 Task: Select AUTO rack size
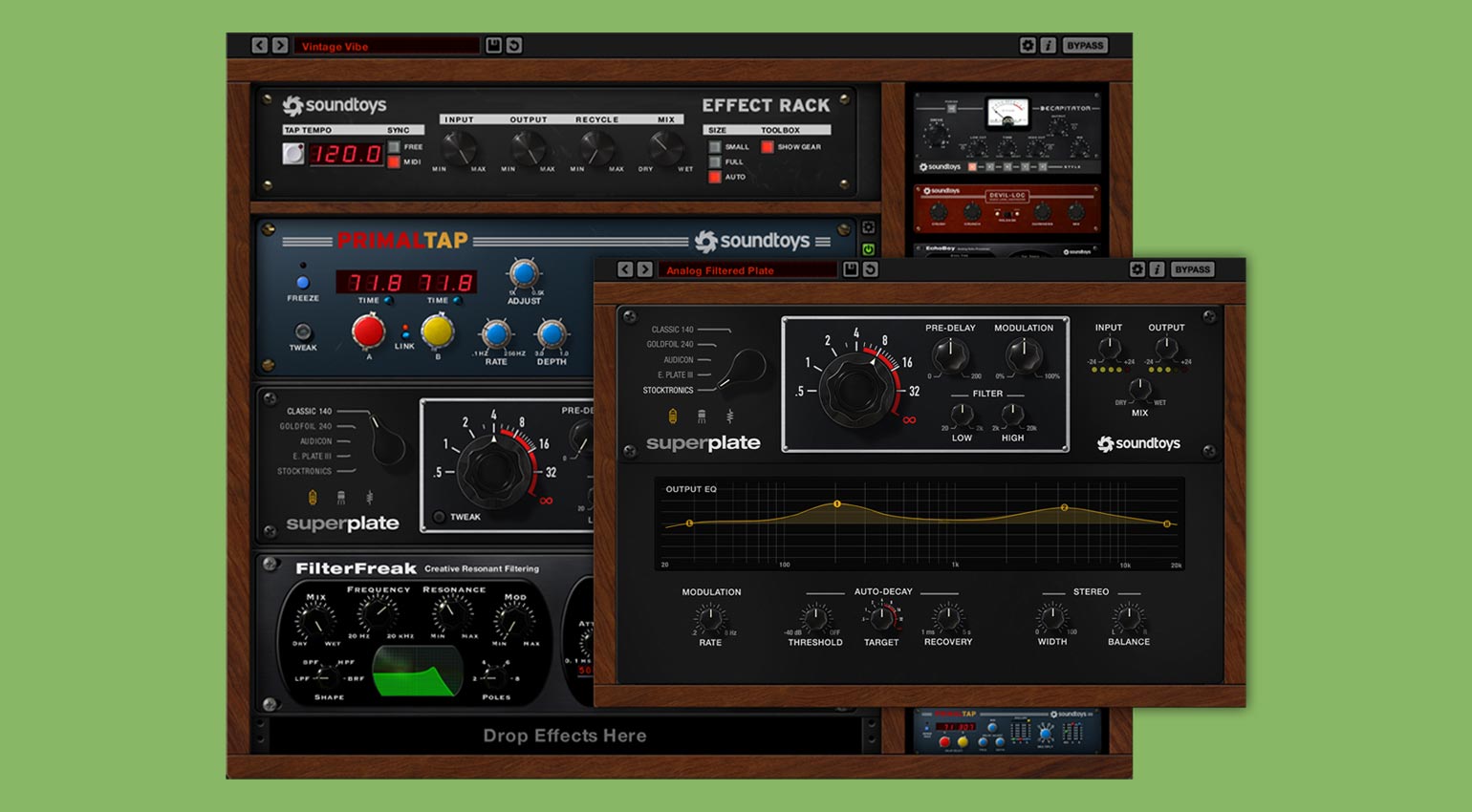[715, 177]
